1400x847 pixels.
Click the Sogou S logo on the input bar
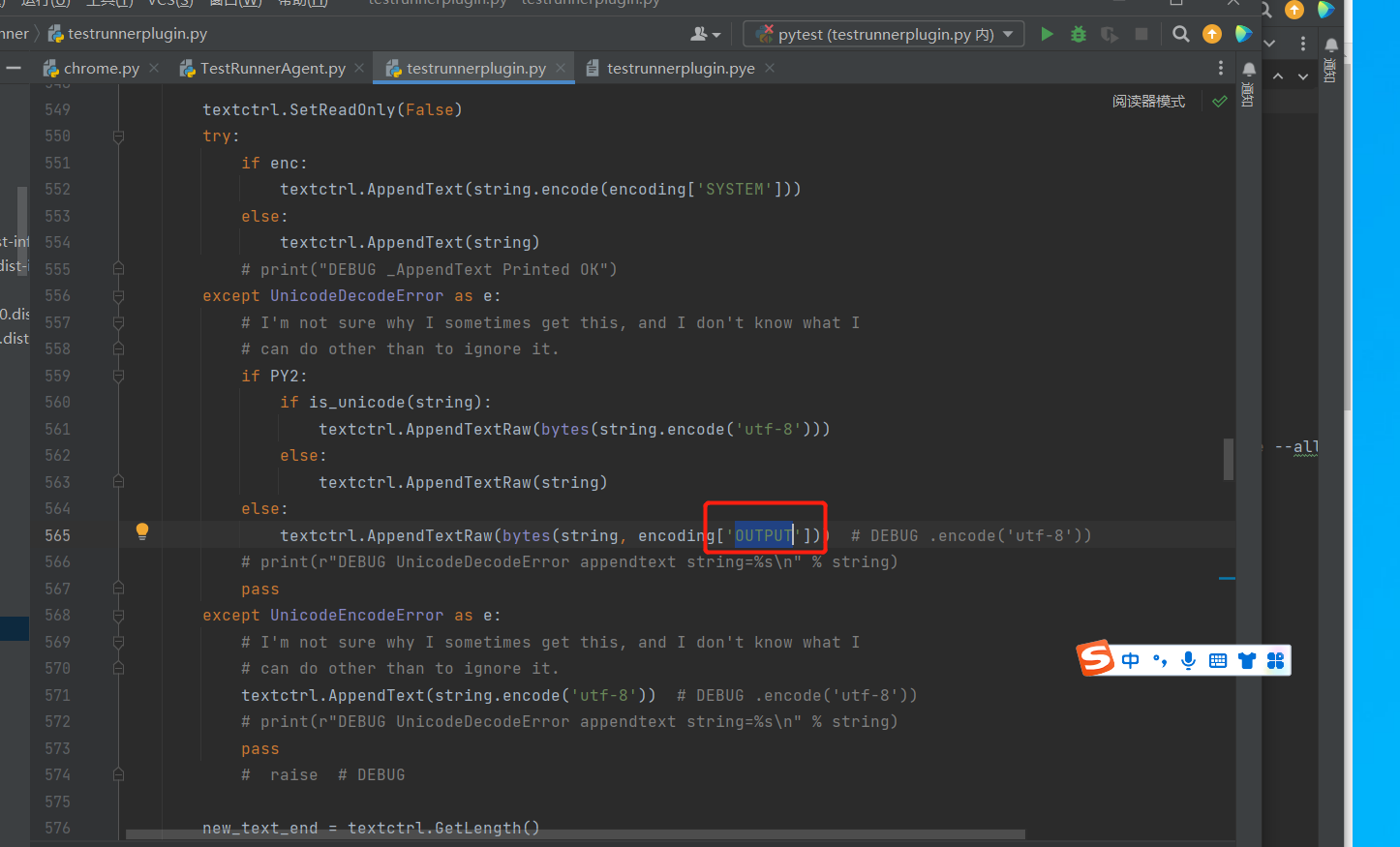coord(1096,658)
